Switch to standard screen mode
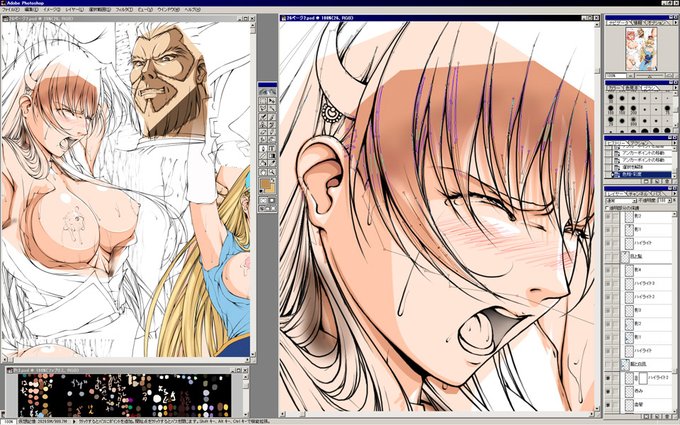 coord(262,208)
